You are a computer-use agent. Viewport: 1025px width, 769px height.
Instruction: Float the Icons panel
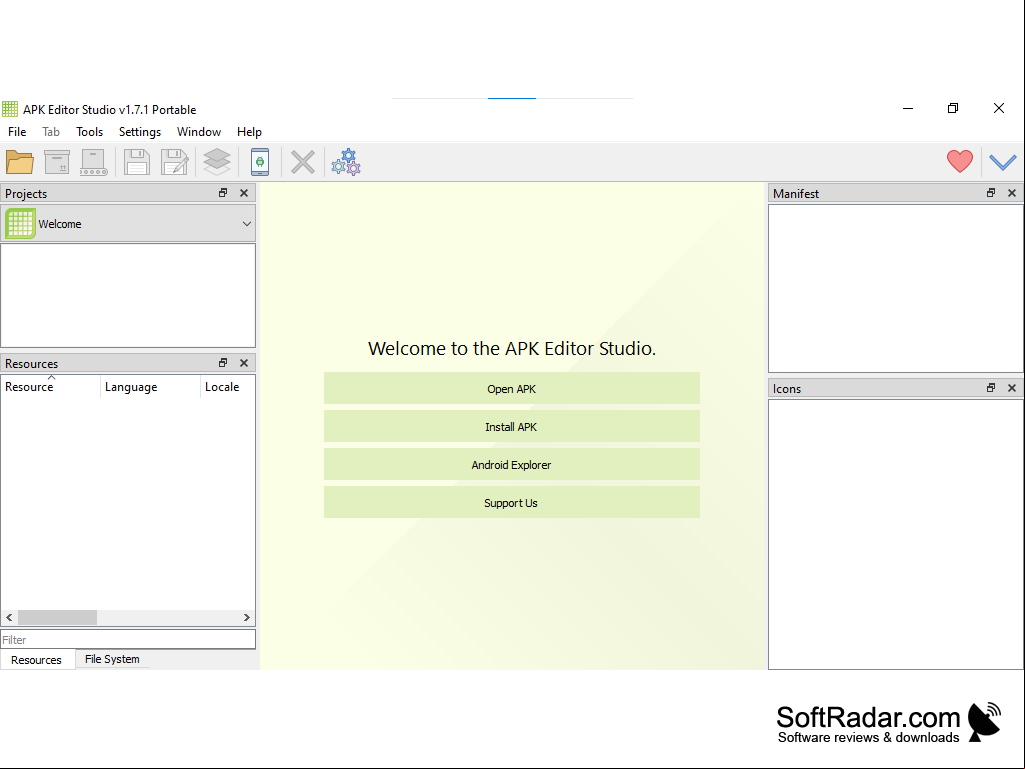pyautogui.click(x=991, y=388)
